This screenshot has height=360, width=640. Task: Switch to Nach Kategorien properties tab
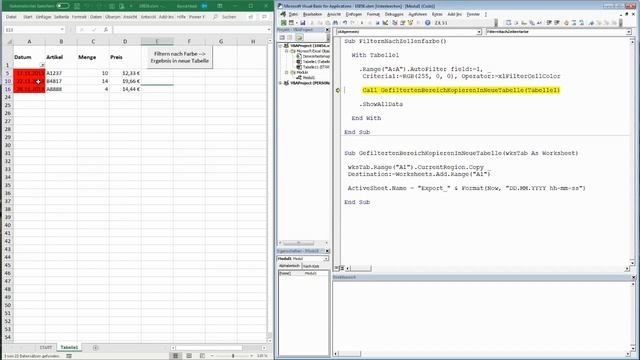(x=311, y=266)
